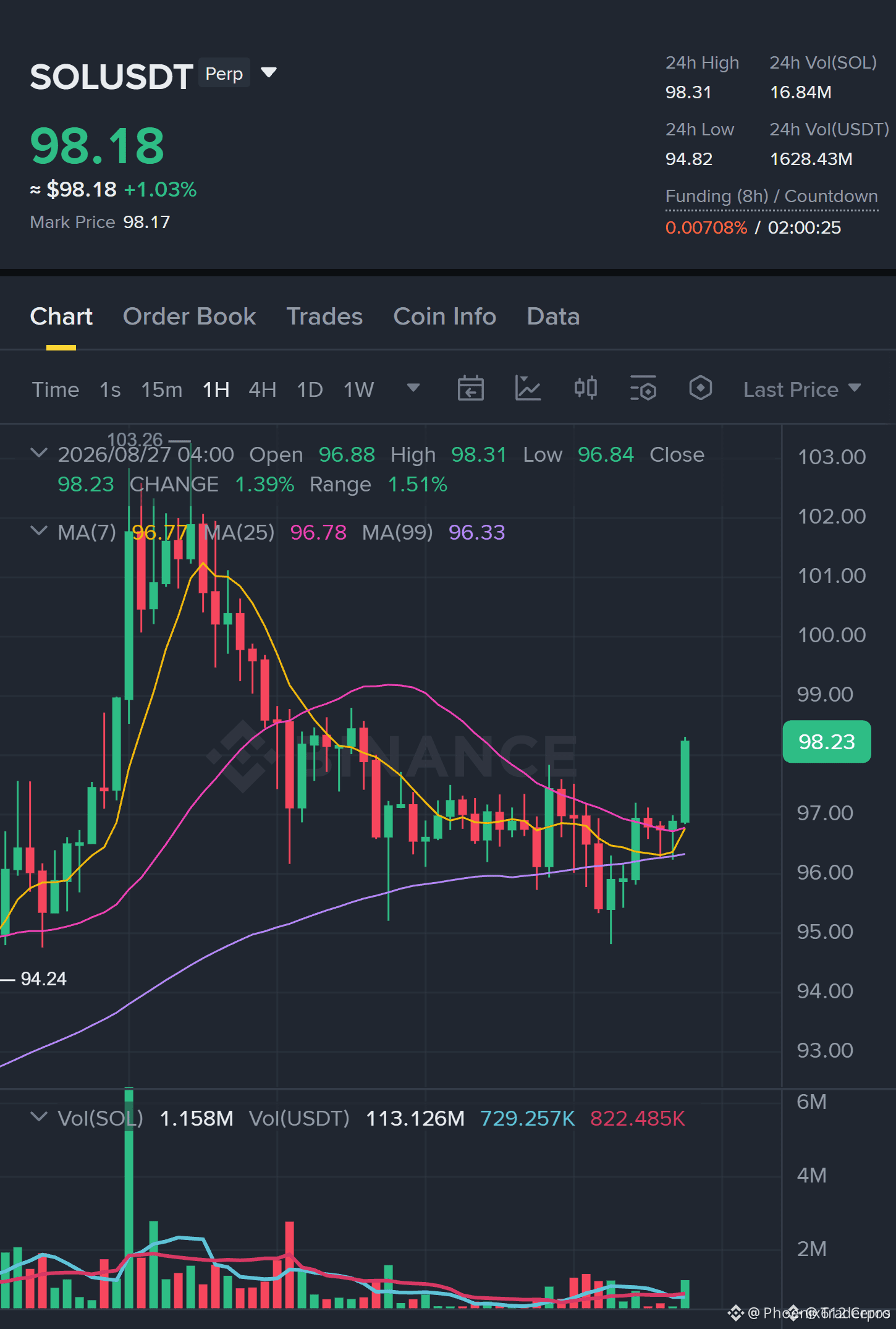Open the Coin Info tab
The width and height of the screenshot is (896, 1329).
coord(445,316)
